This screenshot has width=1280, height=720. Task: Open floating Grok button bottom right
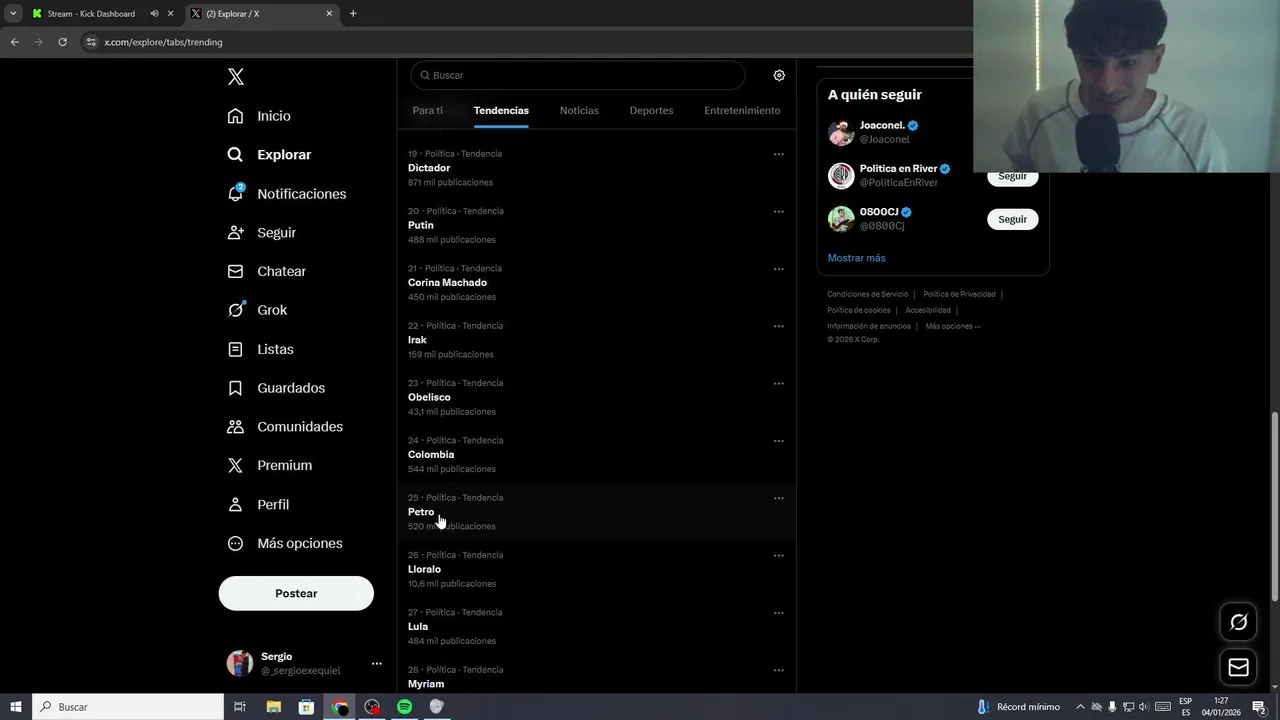pos(1238,622)
